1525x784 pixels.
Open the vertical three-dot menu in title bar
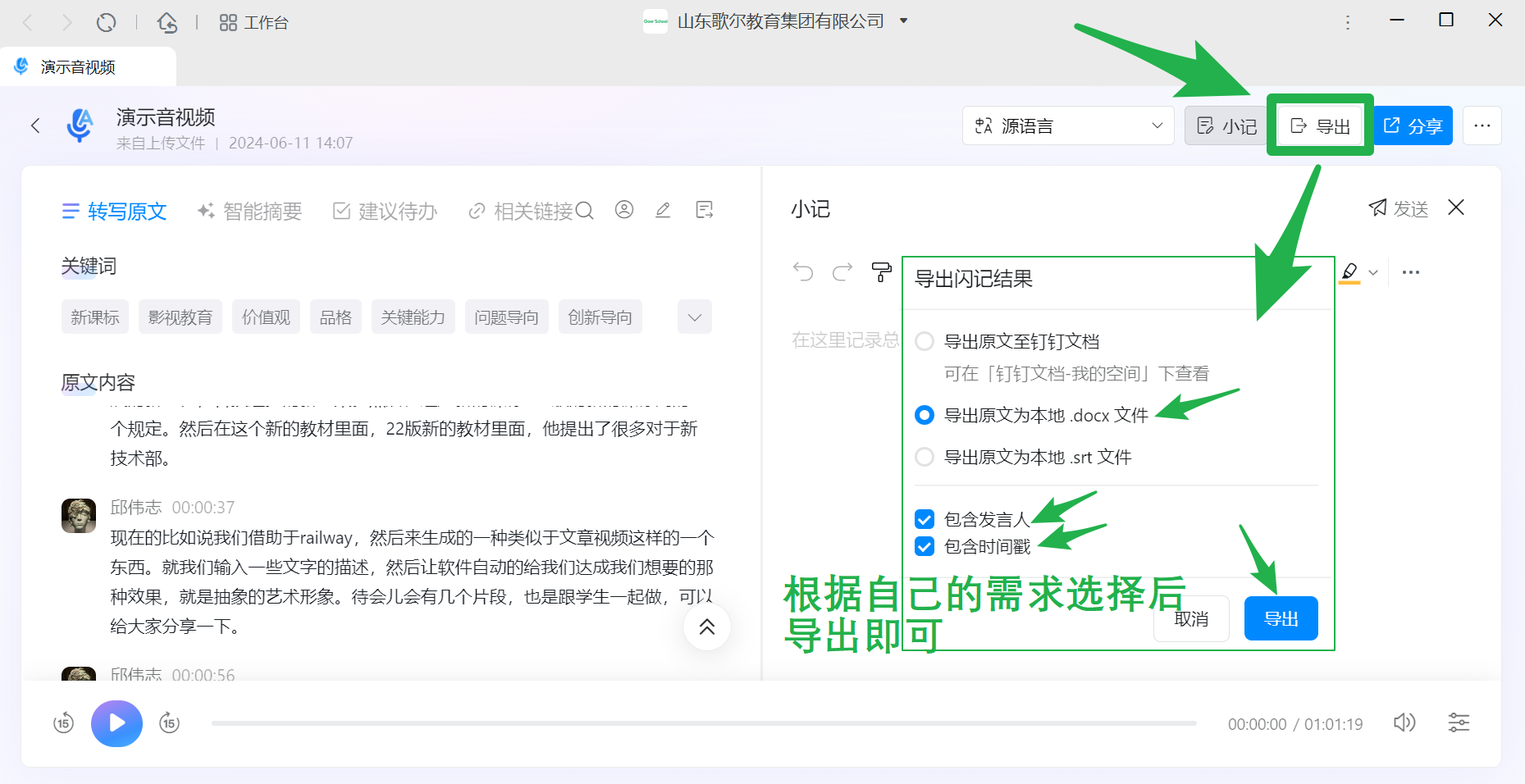click(x=1348, y=22)
